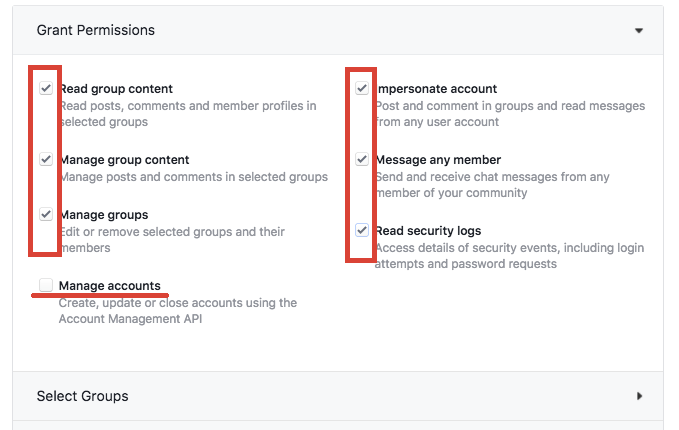Uncheck the Read group content checkbox
This screenshot has width=679, height=430.
click(46, 89)
